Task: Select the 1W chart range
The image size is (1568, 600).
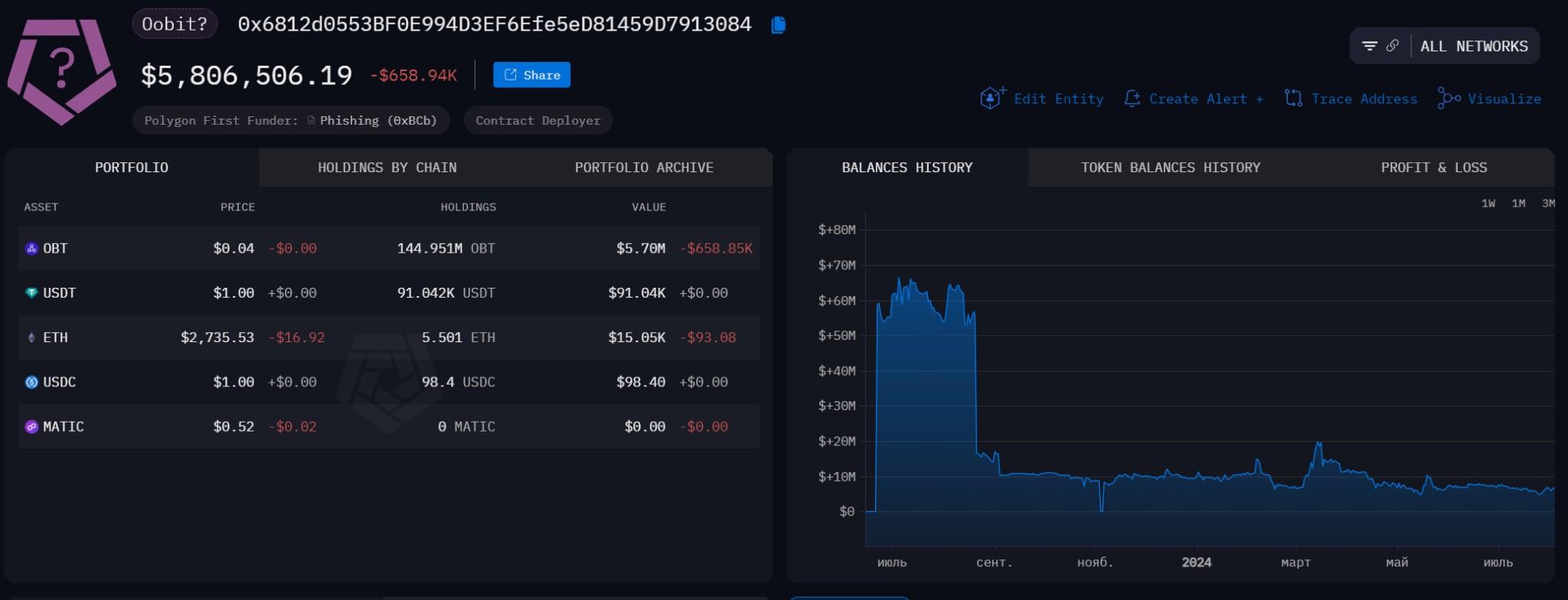Action: click(1488, 204)
